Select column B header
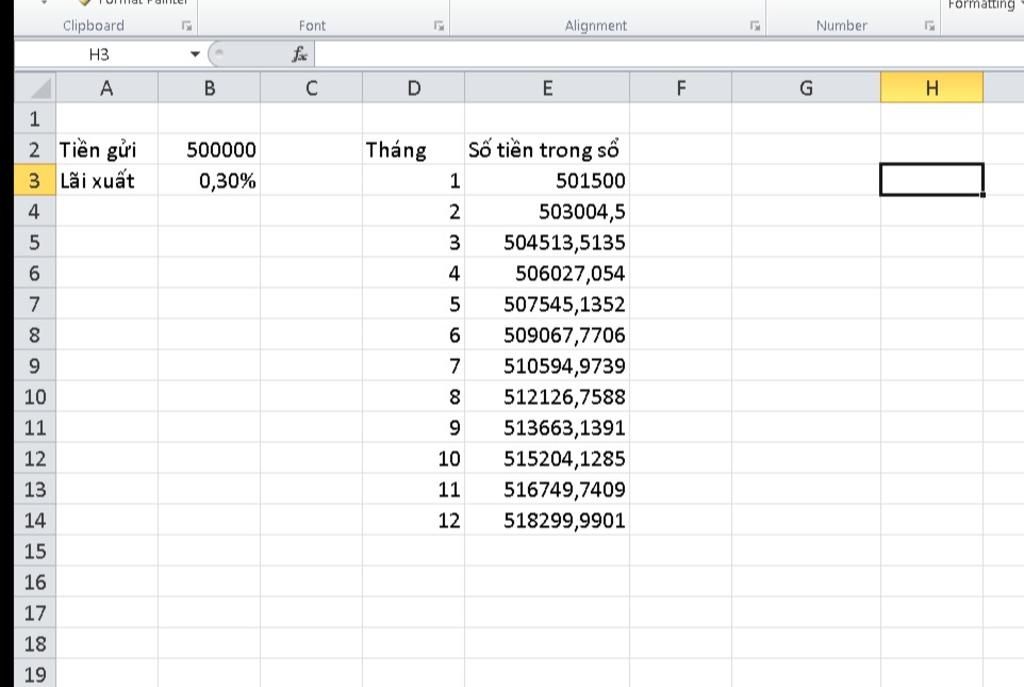Viewport: 1024px width, 687px height. pos(209,88)
